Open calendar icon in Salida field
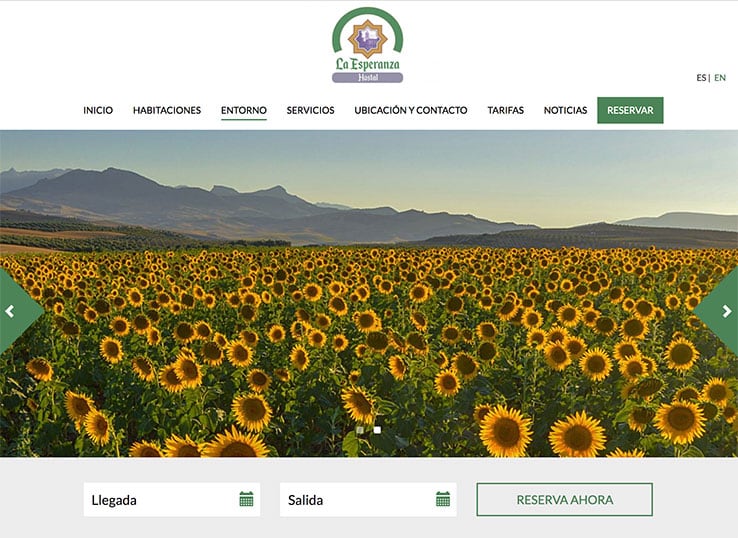 [443, 499]
